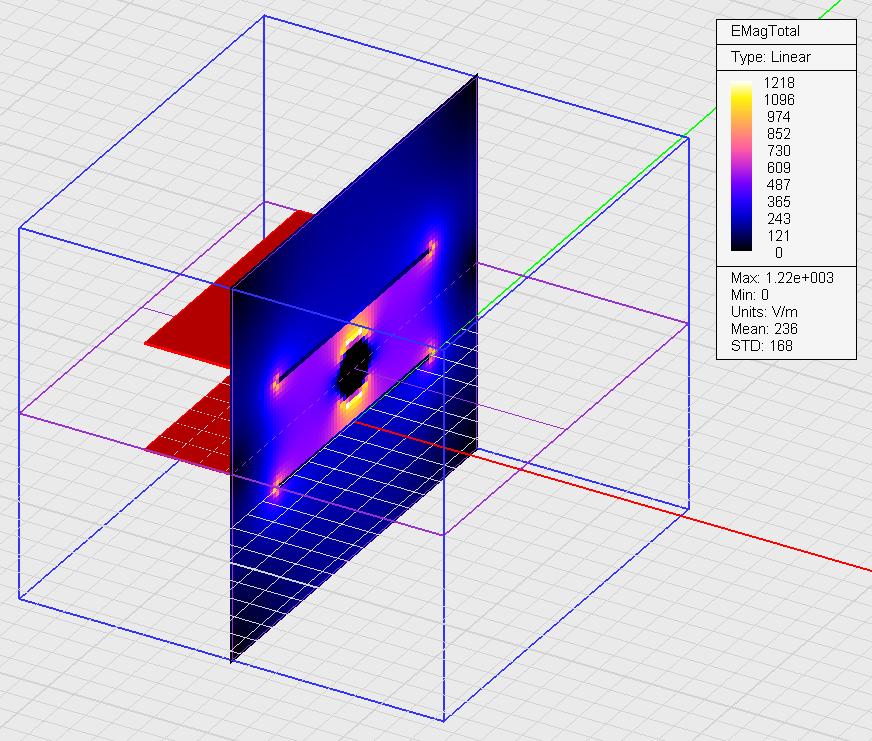This screenshot has width=872, height=741.
Task: Click the purple middle of the color scale bar
Action: [x=741, y=170]
